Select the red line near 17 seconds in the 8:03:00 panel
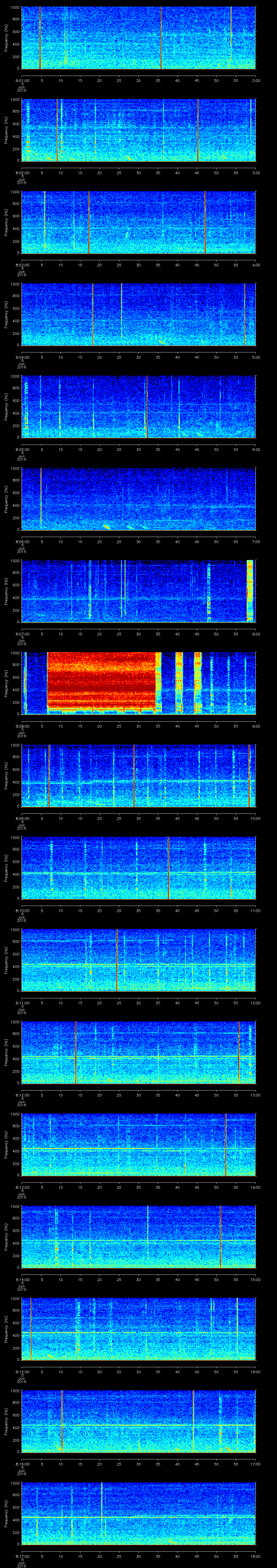This screenshot has height=1568, width=277. 89,222
